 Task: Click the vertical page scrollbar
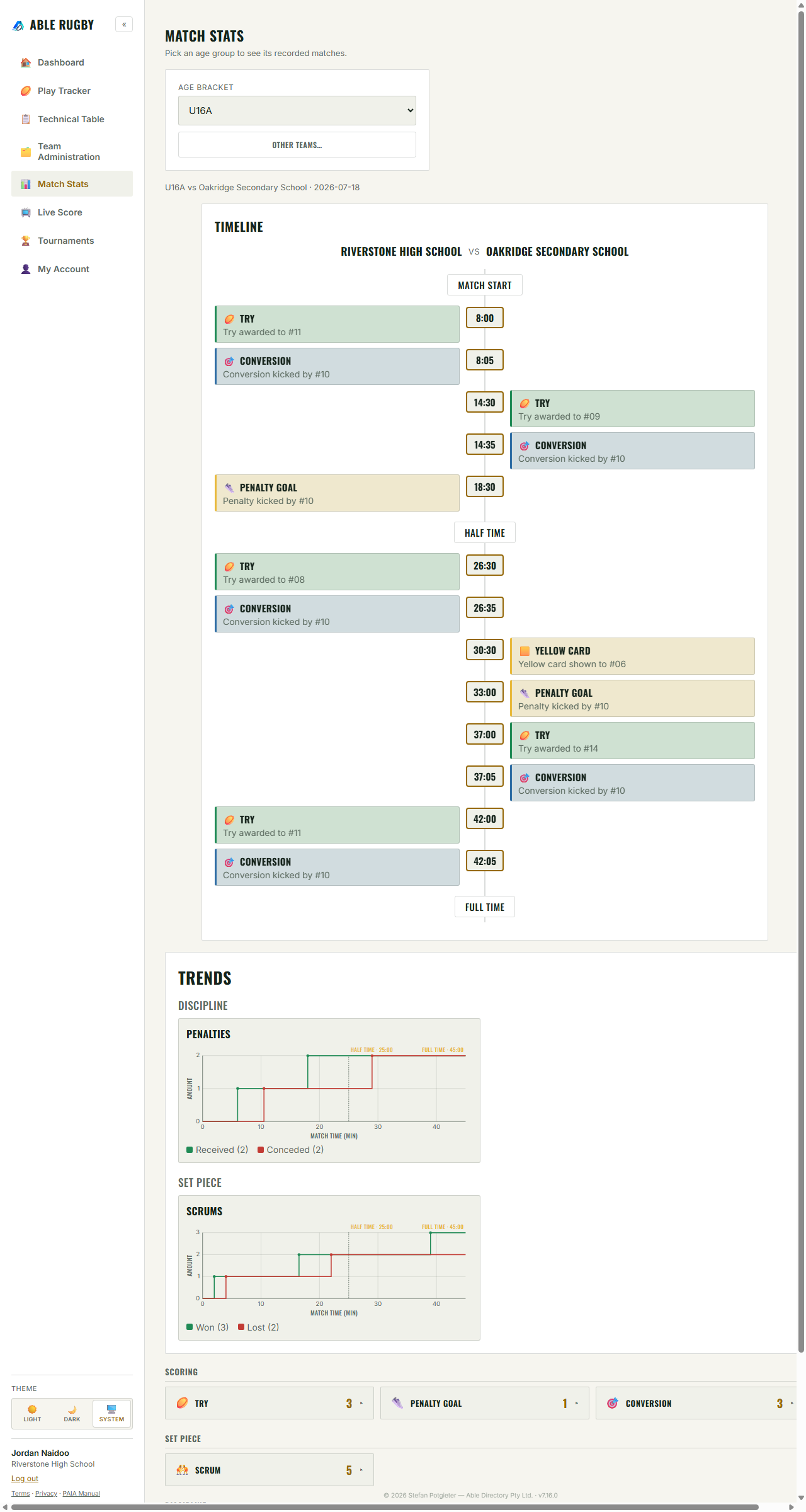pyautogui.click(x=801, y=680)
